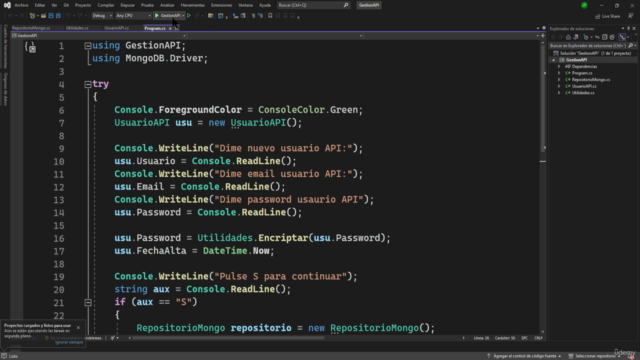Open the Debug configuration dropdown

tap(102, 16)
